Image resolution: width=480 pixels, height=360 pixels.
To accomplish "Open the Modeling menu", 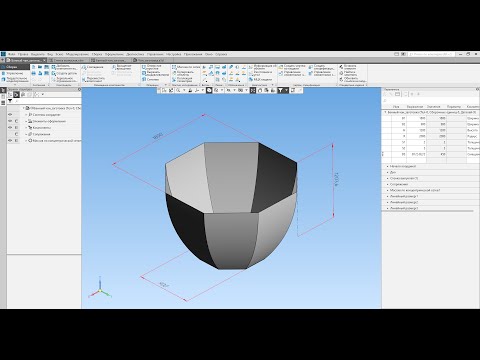I will (77, 54).
